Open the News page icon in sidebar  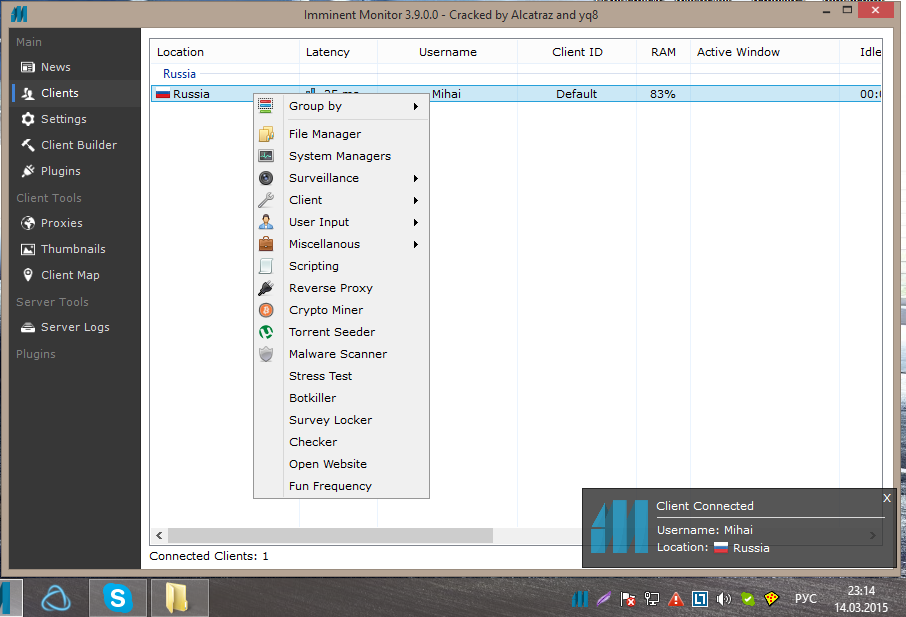point(28,67)
